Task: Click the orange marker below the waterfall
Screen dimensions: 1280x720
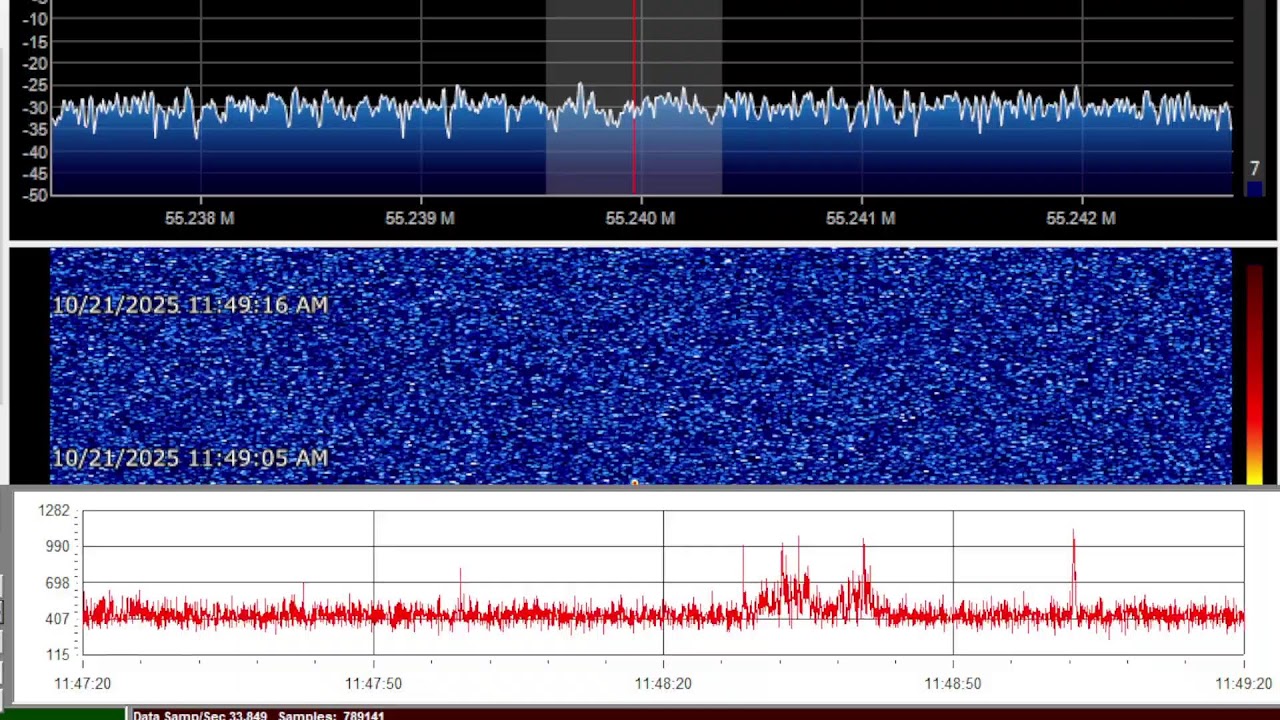Action: click(634, 483)
